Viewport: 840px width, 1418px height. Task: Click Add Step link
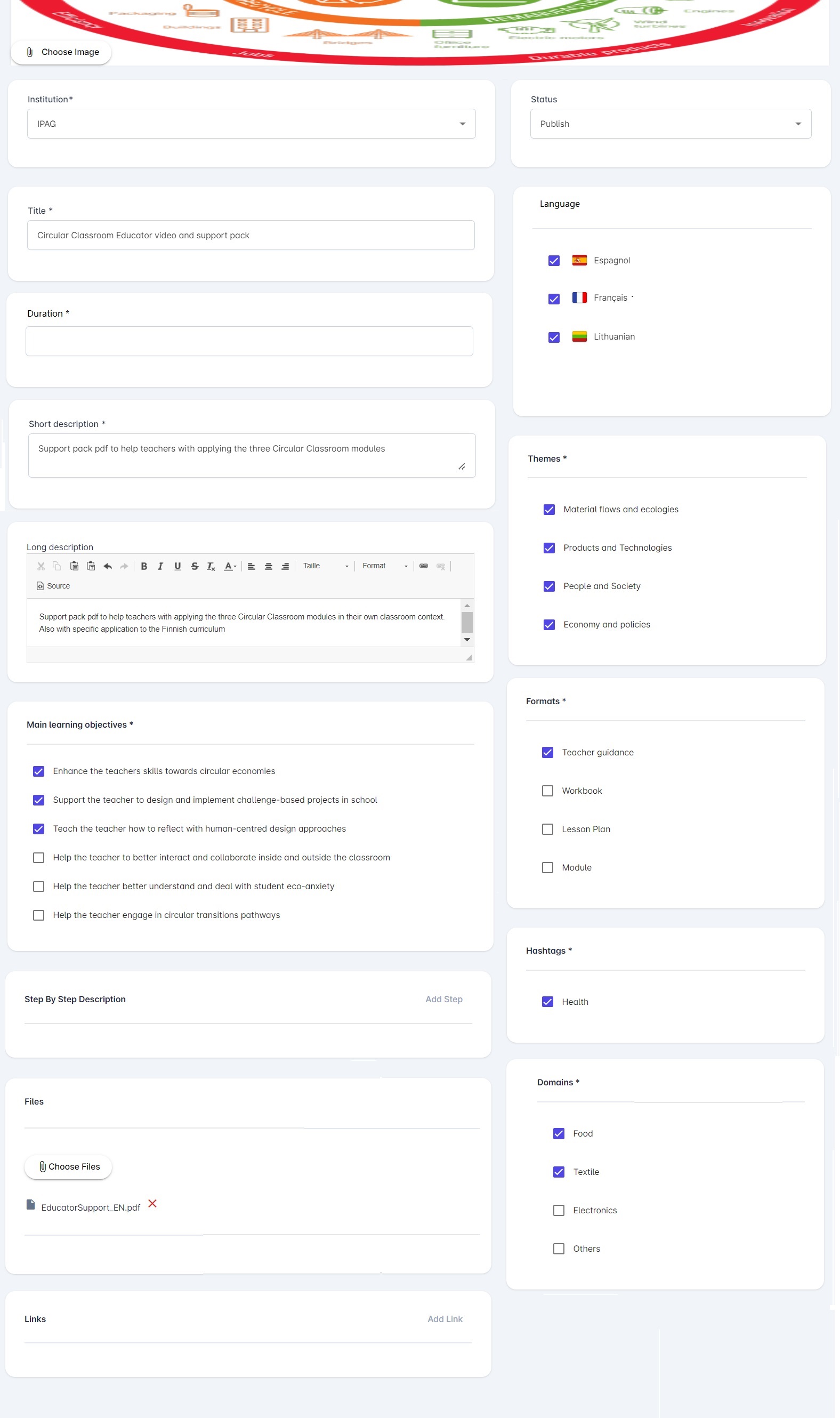(444, 999)
